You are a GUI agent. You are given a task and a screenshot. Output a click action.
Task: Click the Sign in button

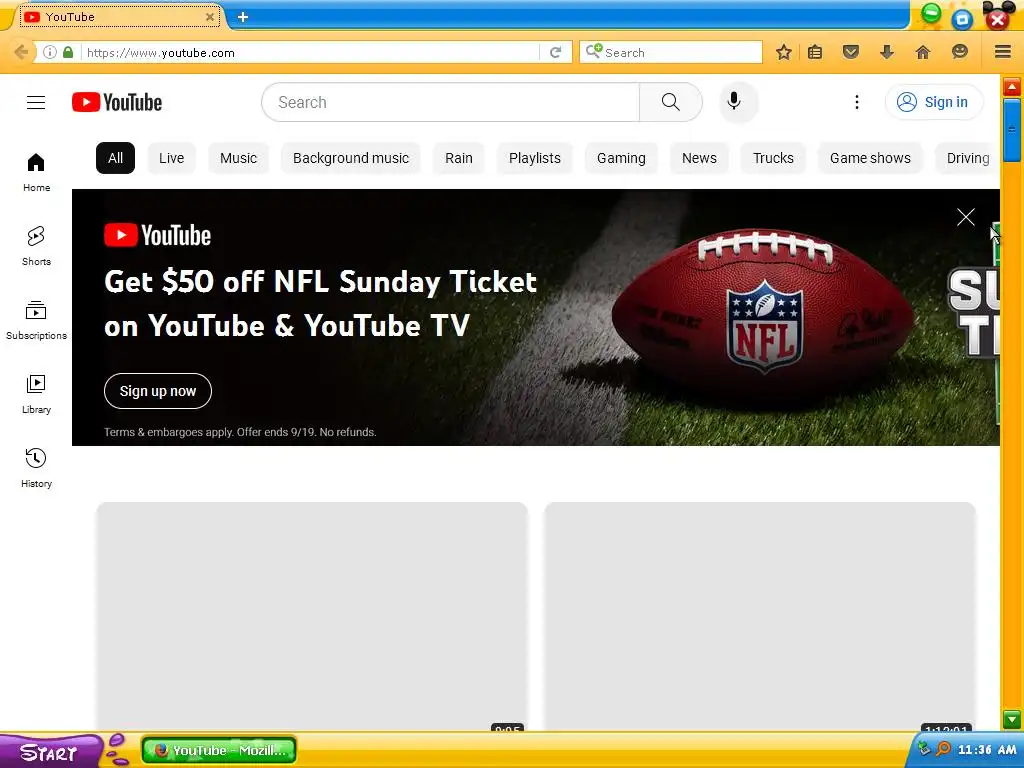point(934,102)
